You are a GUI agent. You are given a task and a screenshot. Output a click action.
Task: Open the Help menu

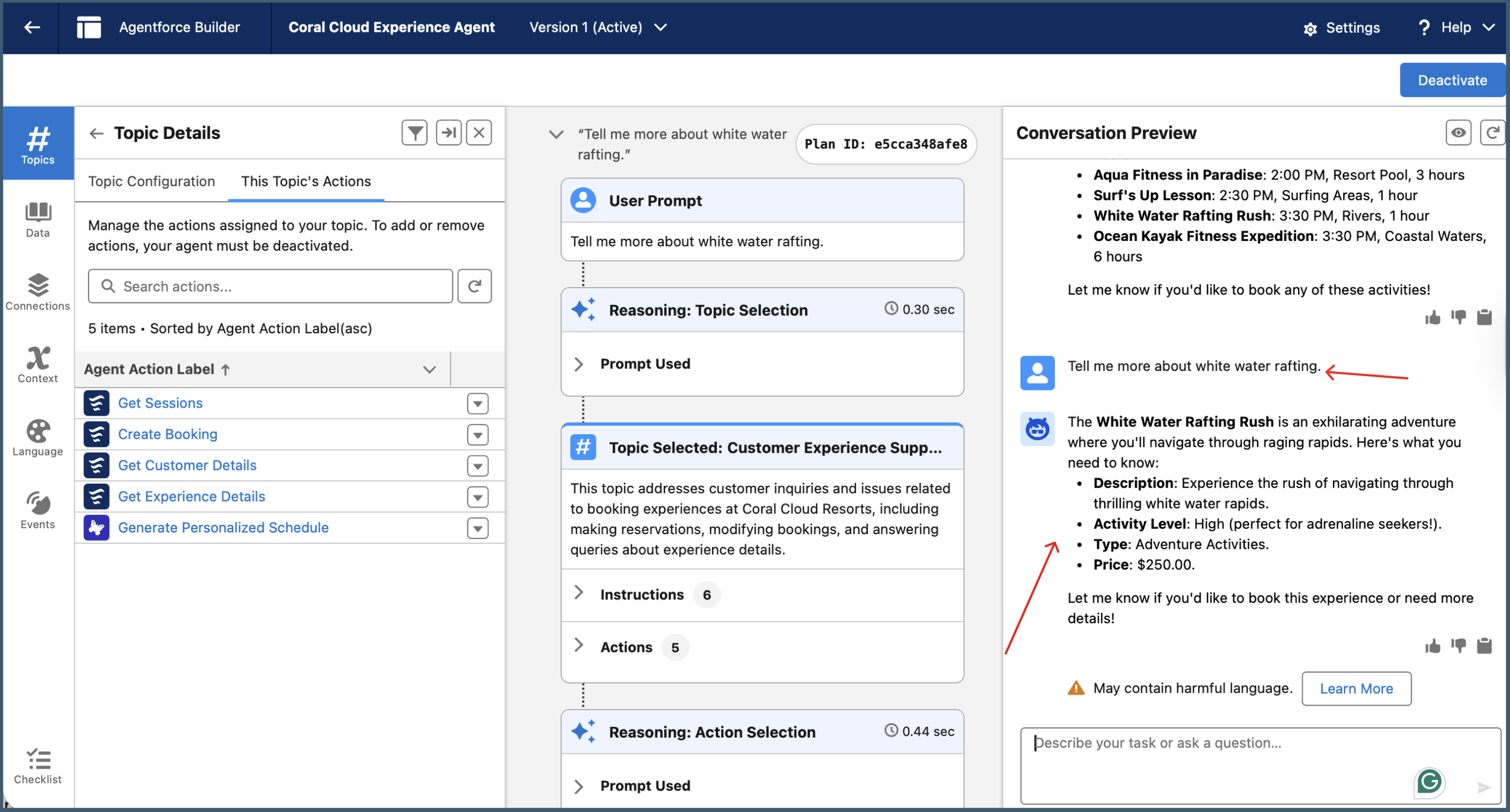[1456, 27]
